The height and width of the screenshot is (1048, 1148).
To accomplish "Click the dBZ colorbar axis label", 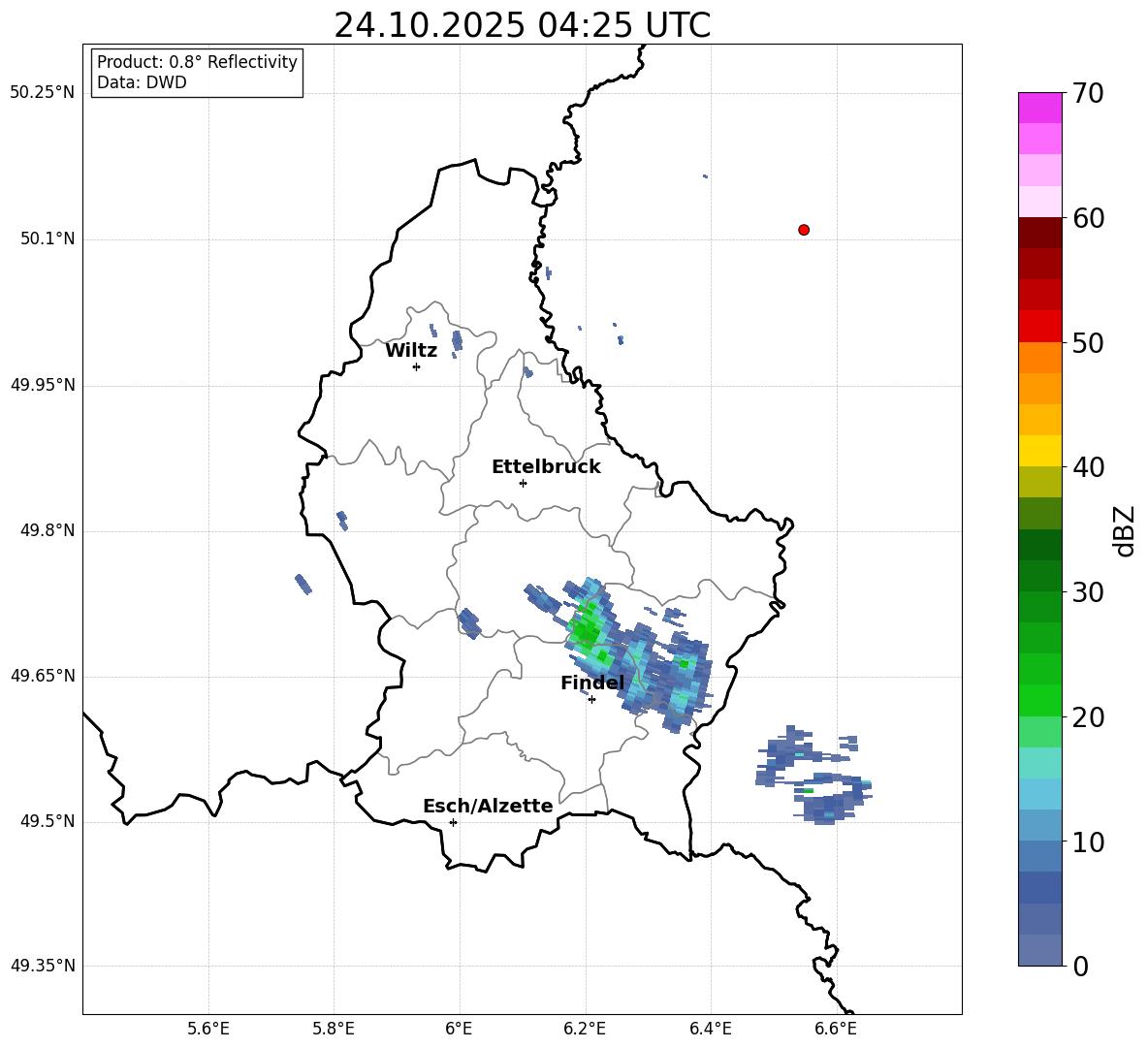I will pos(1124,530).
